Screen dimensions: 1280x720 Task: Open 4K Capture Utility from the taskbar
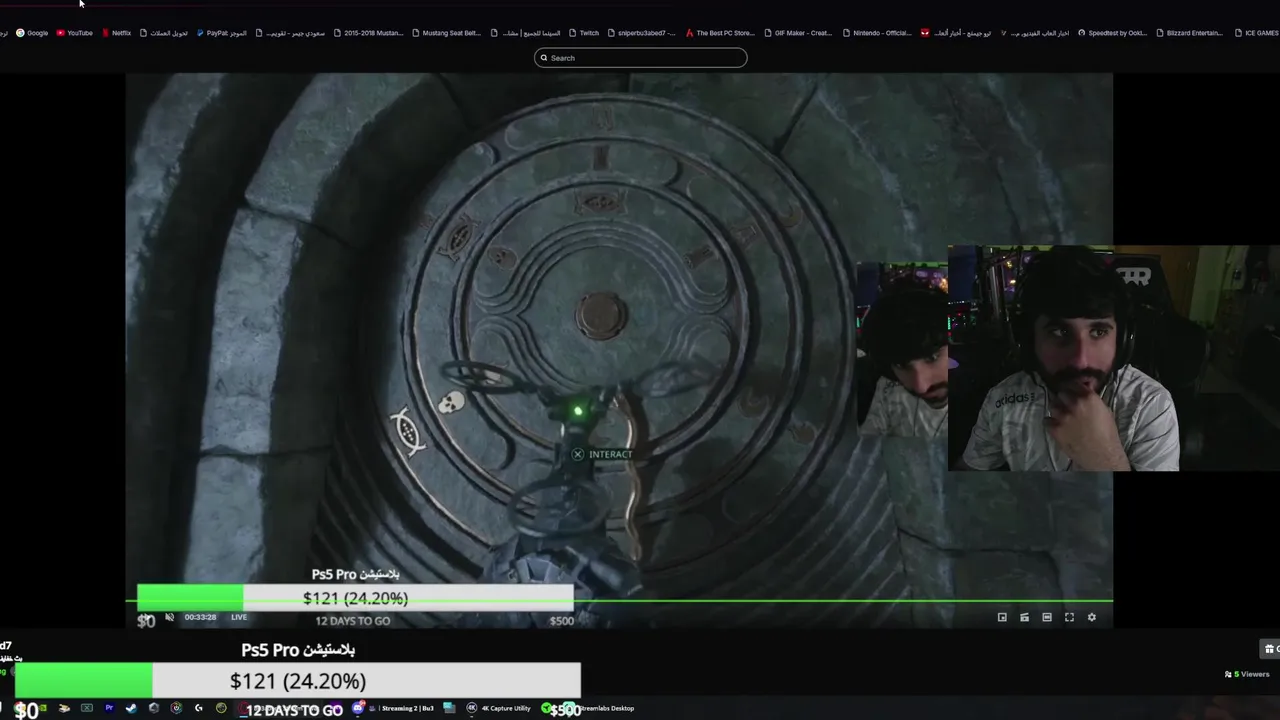click(x=499, y=708)
